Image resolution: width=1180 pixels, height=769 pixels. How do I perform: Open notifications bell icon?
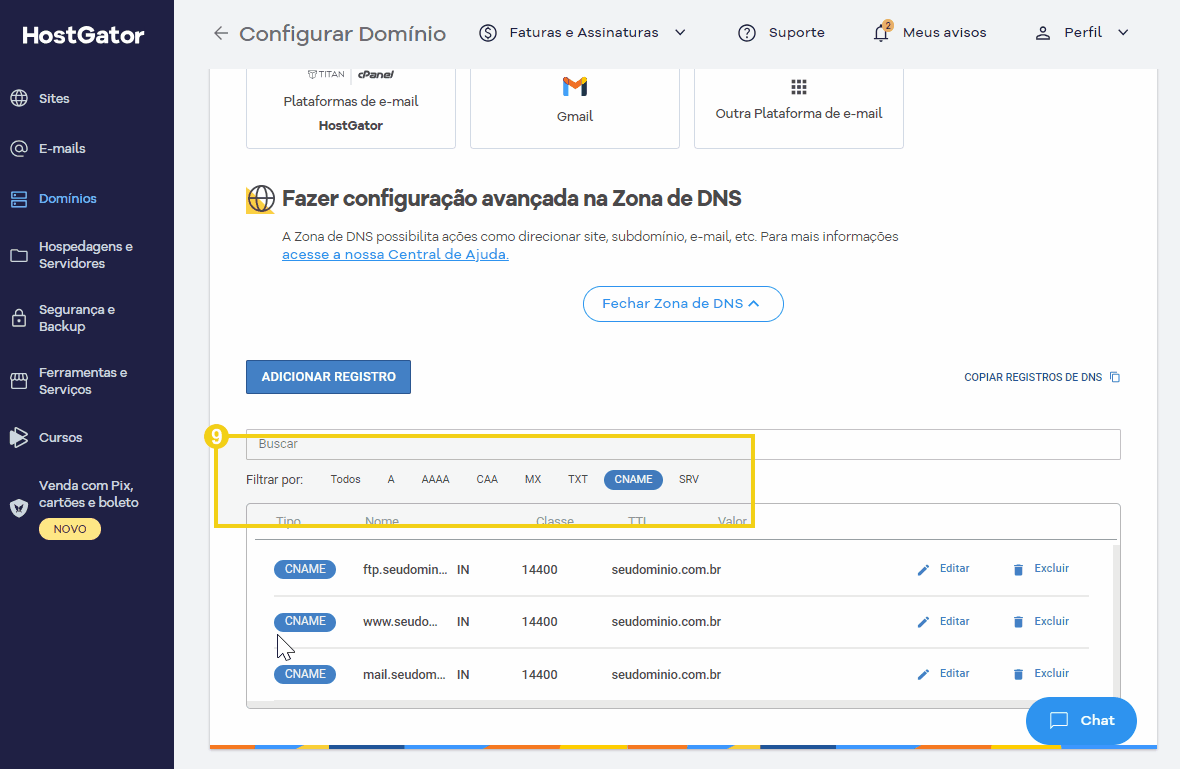tap(881, 32)
